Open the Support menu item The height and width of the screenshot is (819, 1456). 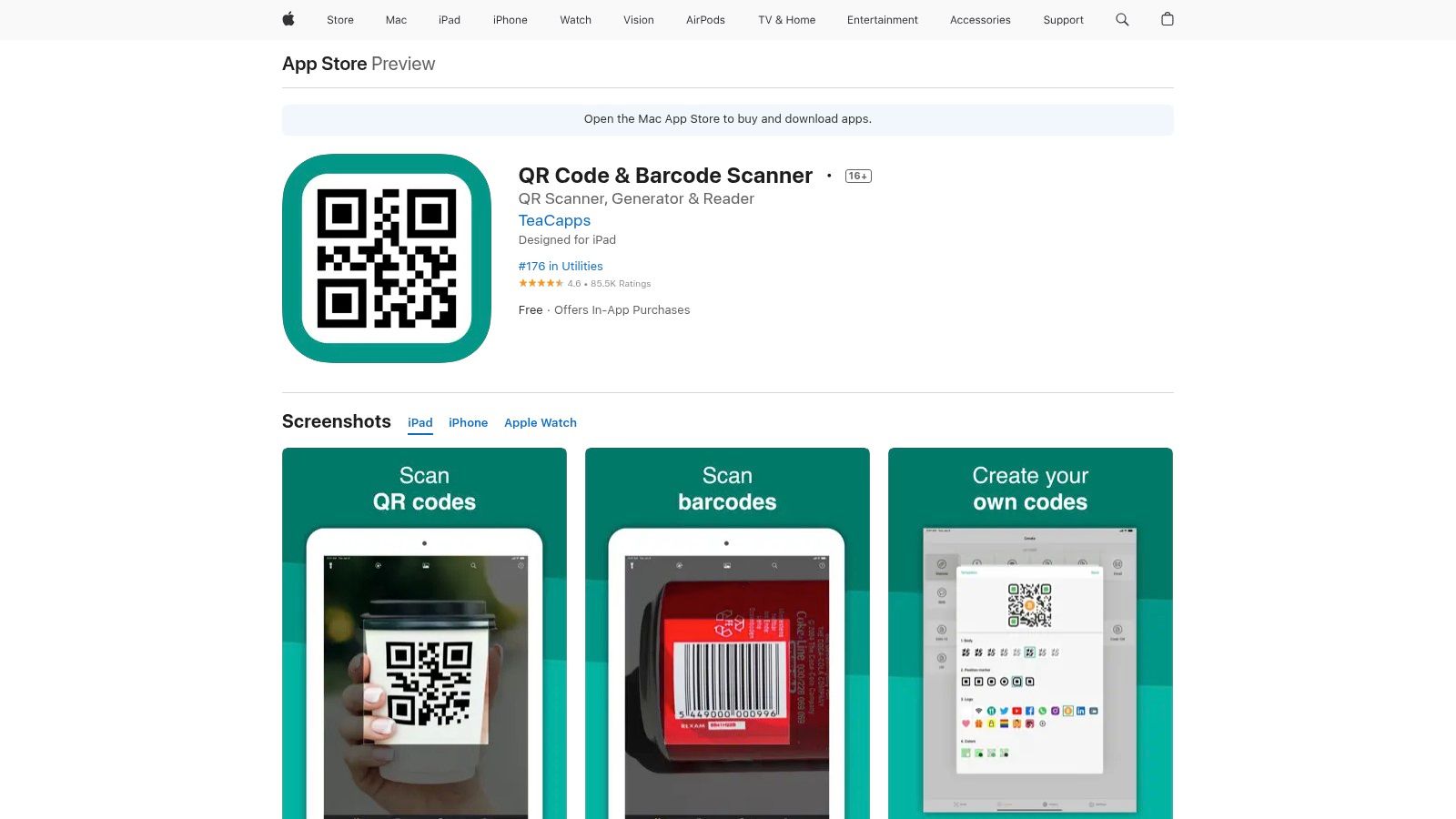(1062, 19)
